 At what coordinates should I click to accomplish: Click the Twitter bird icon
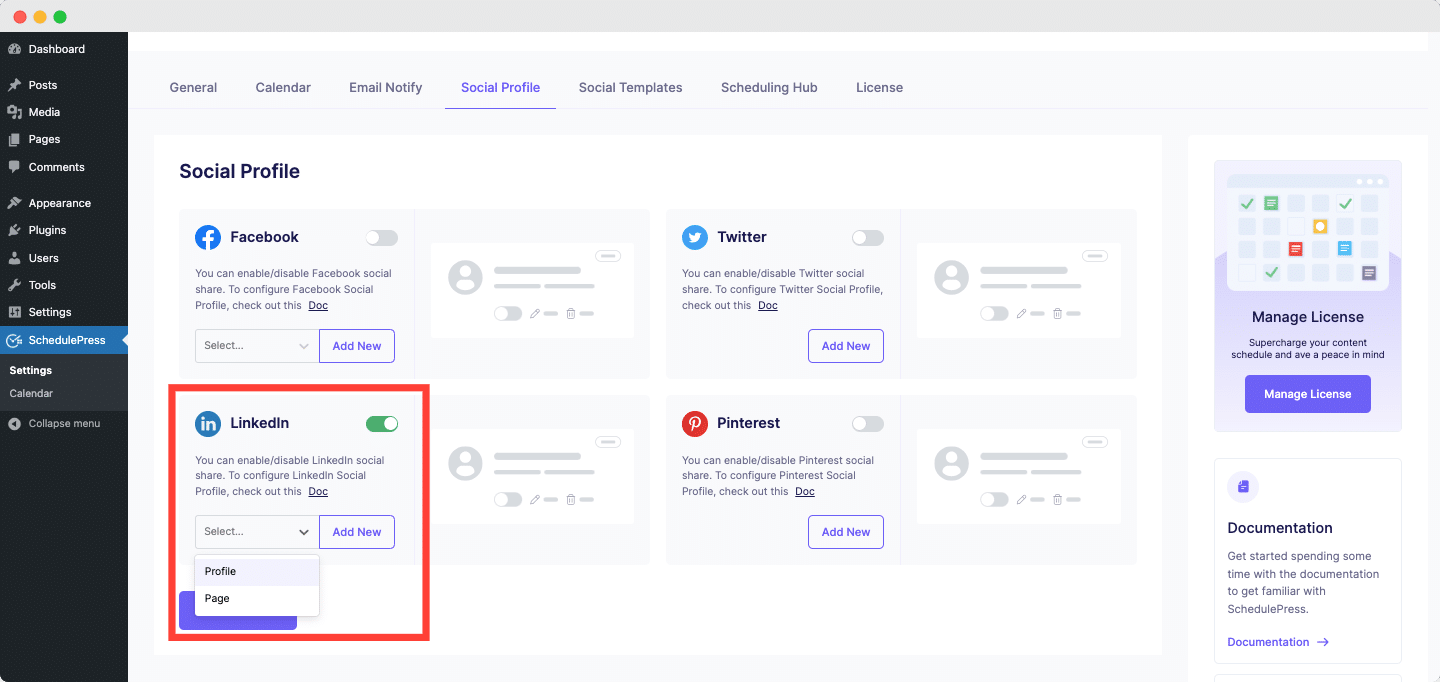pos(695,237)
